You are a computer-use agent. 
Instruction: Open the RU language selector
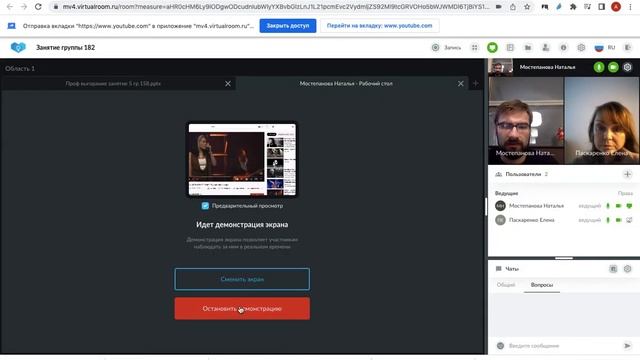click(605, 48)
